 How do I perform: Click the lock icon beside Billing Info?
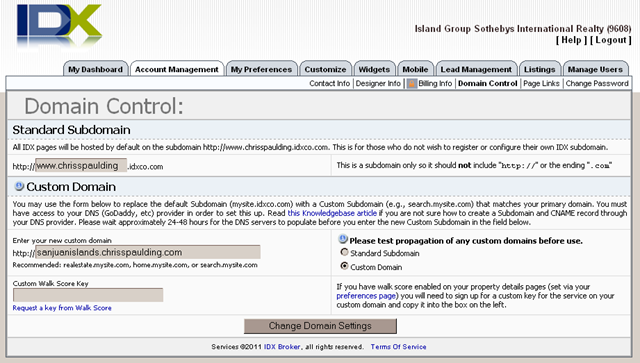pos(411,83)
